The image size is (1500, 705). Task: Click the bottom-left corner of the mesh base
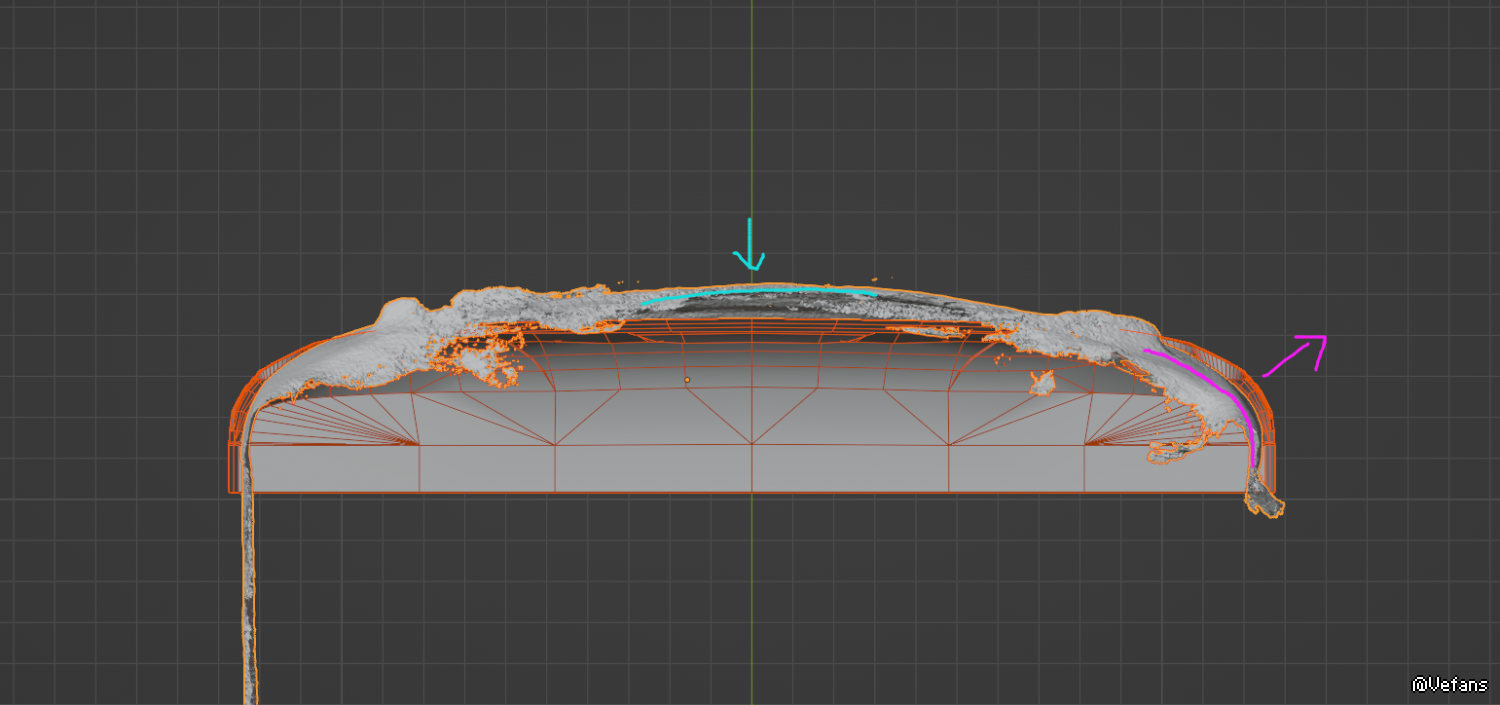pos(232,491)
